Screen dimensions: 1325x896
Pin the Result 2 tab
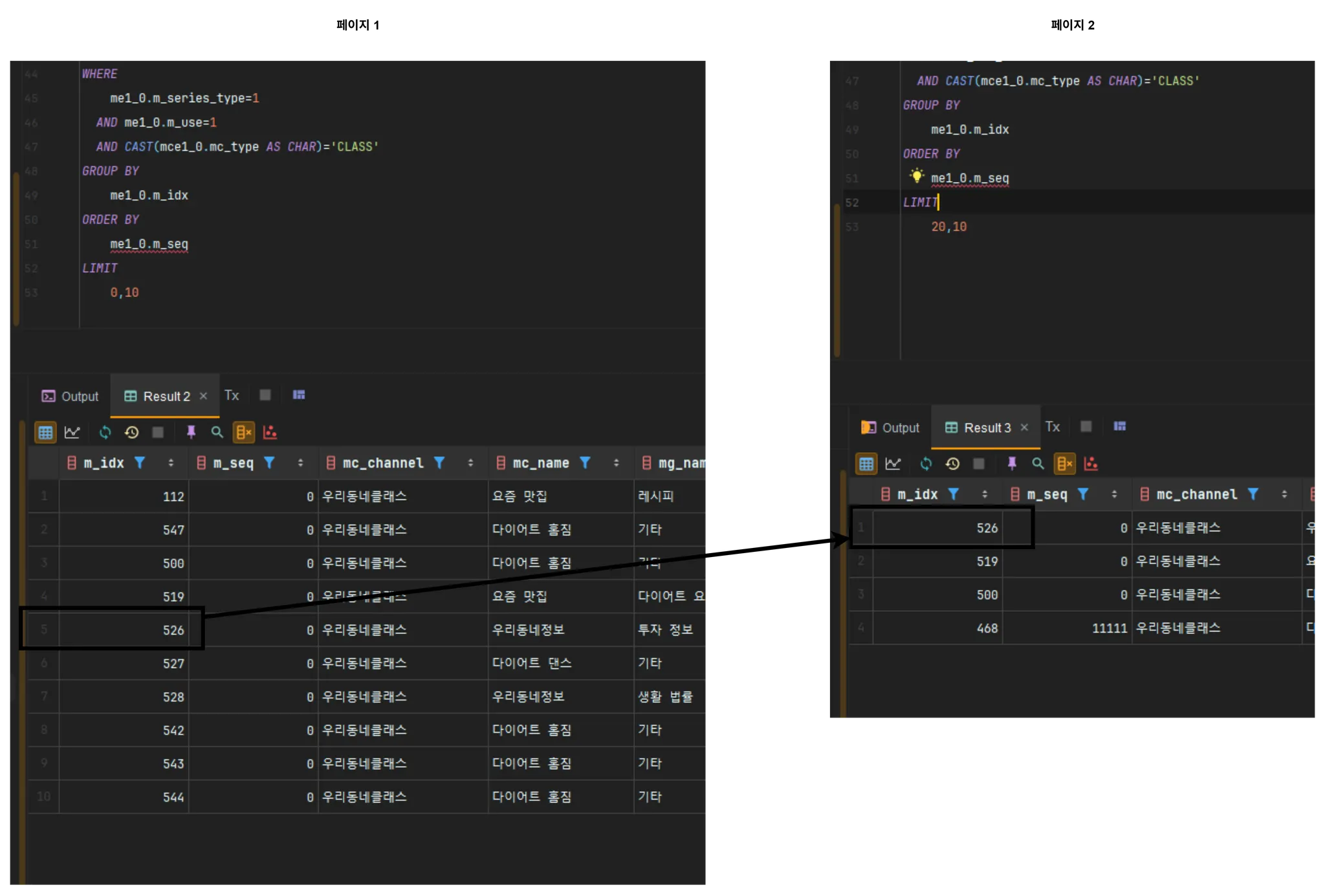coord(191,432)
